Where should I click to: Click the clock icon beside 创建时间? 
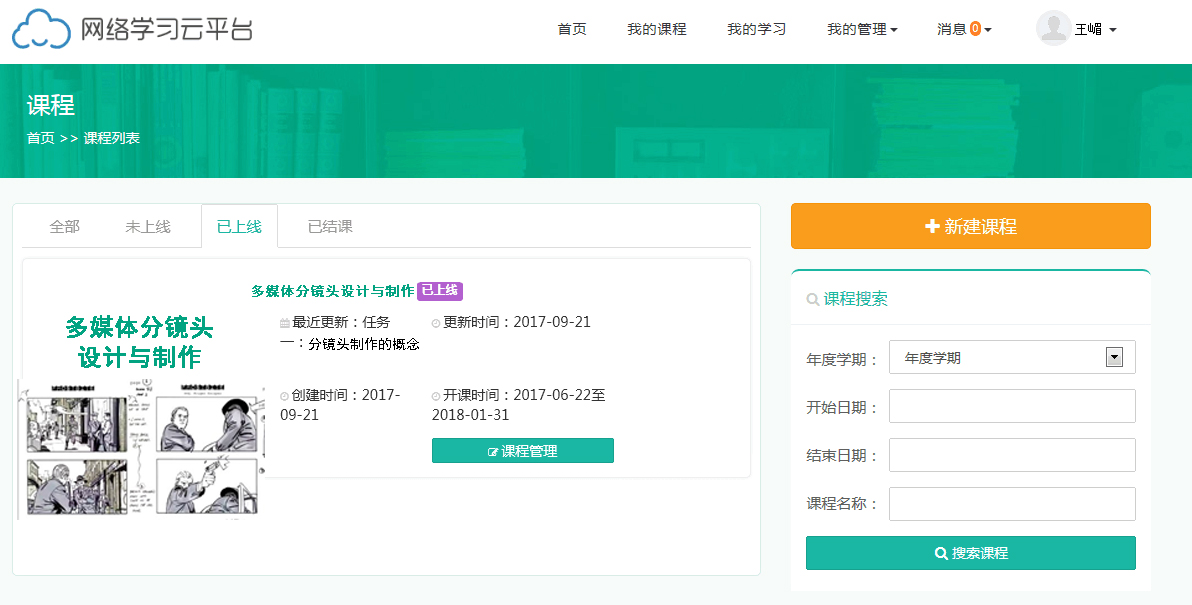[x=285, y=394]
